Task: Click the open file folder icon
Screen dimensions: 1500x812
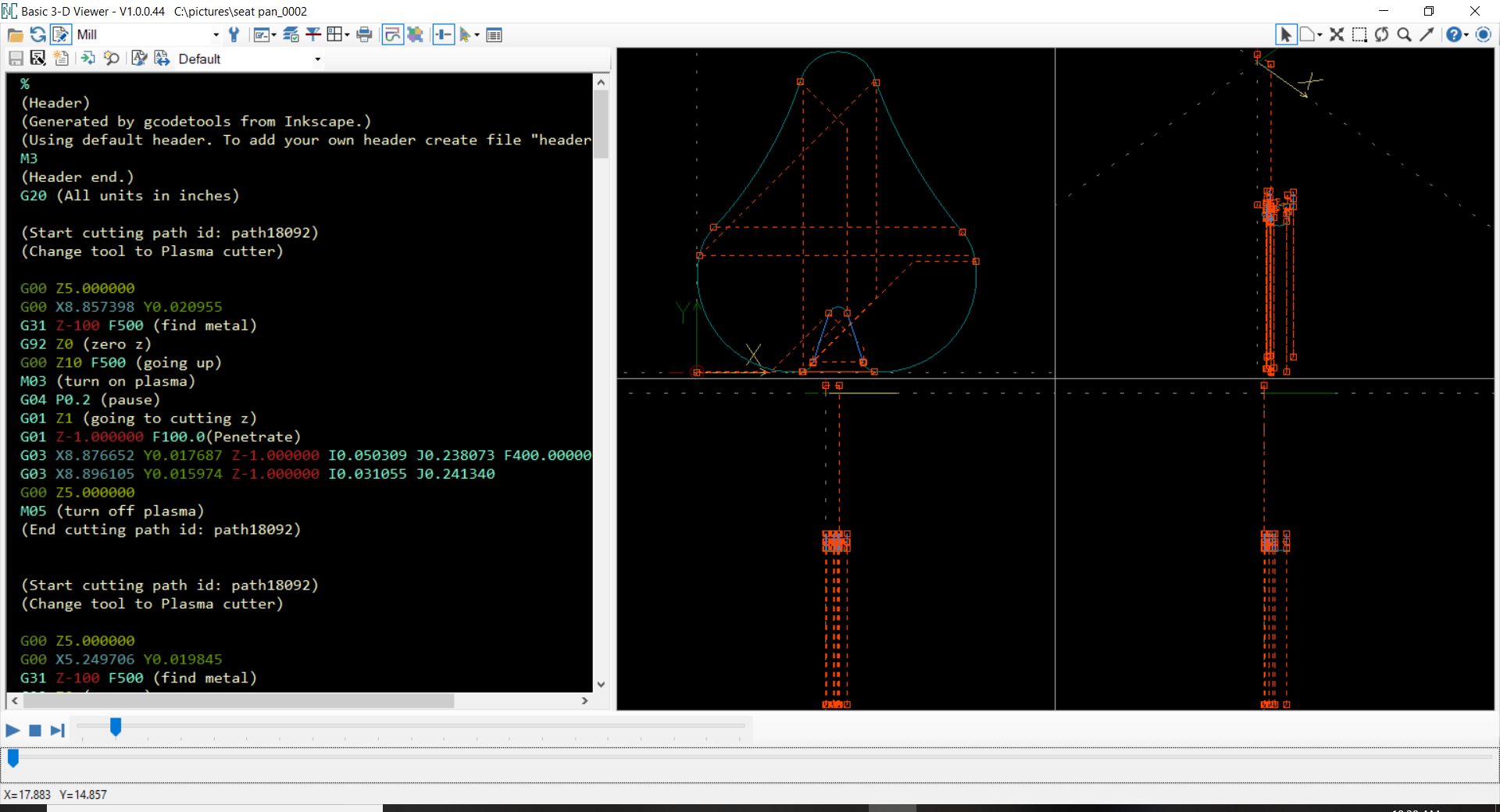Action: [15, 35]
